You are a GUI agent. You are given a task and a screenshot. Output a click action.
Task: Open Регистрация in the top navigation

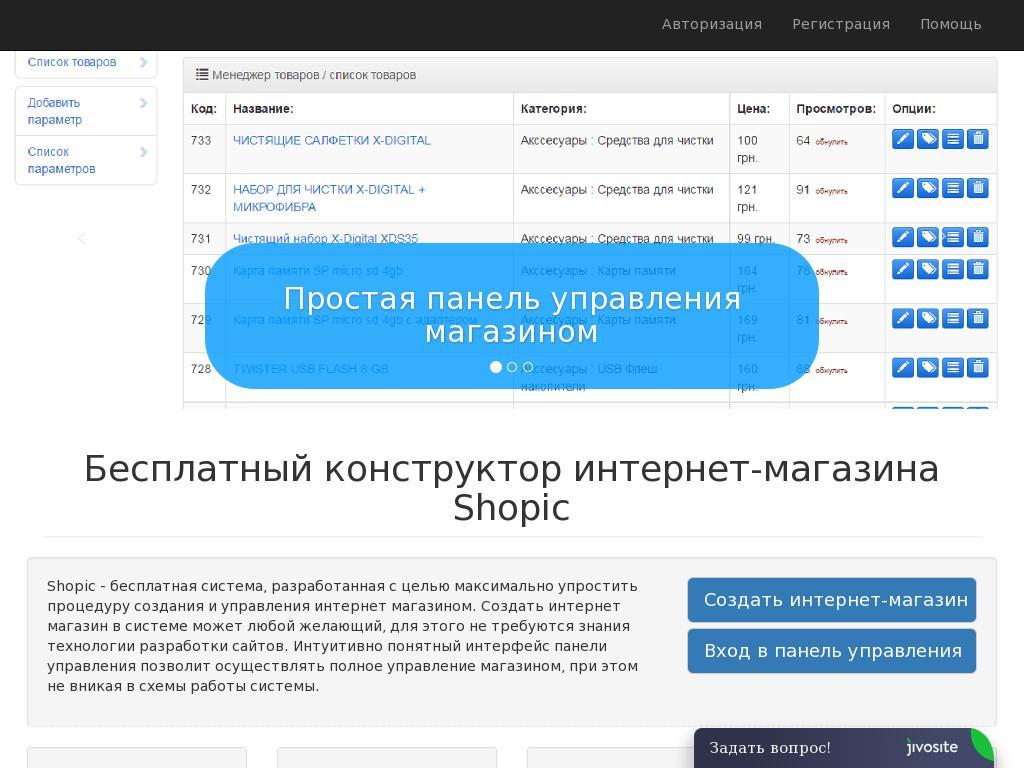tap(841, 24)
